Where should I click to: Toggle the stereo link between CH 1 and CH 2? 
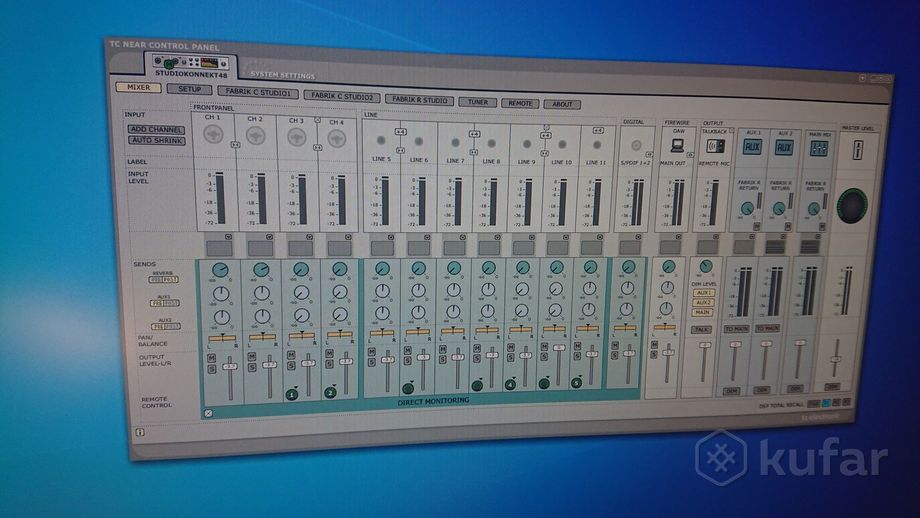click(235, 144)
